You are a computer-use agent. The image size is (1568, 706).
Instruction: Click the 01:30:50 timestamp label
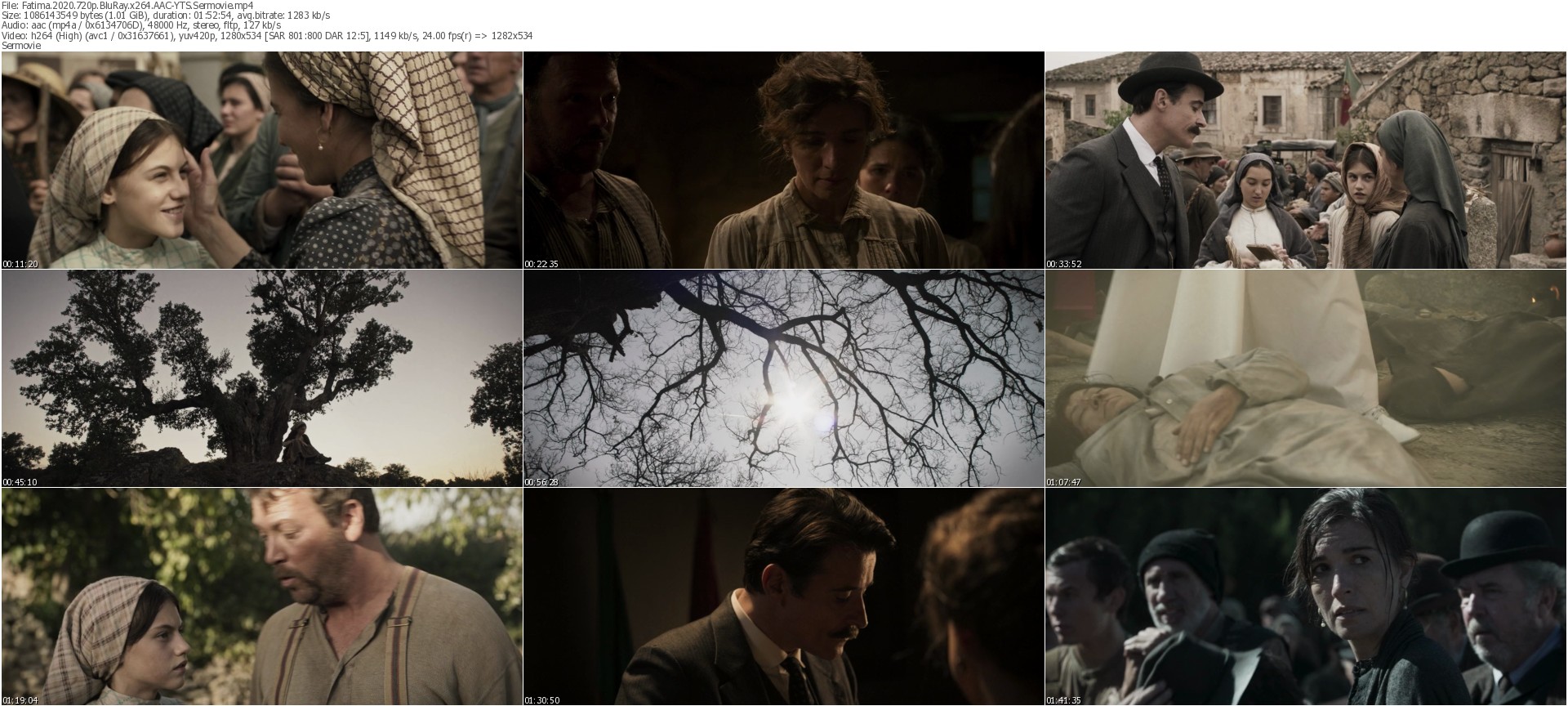coord(540,700)
